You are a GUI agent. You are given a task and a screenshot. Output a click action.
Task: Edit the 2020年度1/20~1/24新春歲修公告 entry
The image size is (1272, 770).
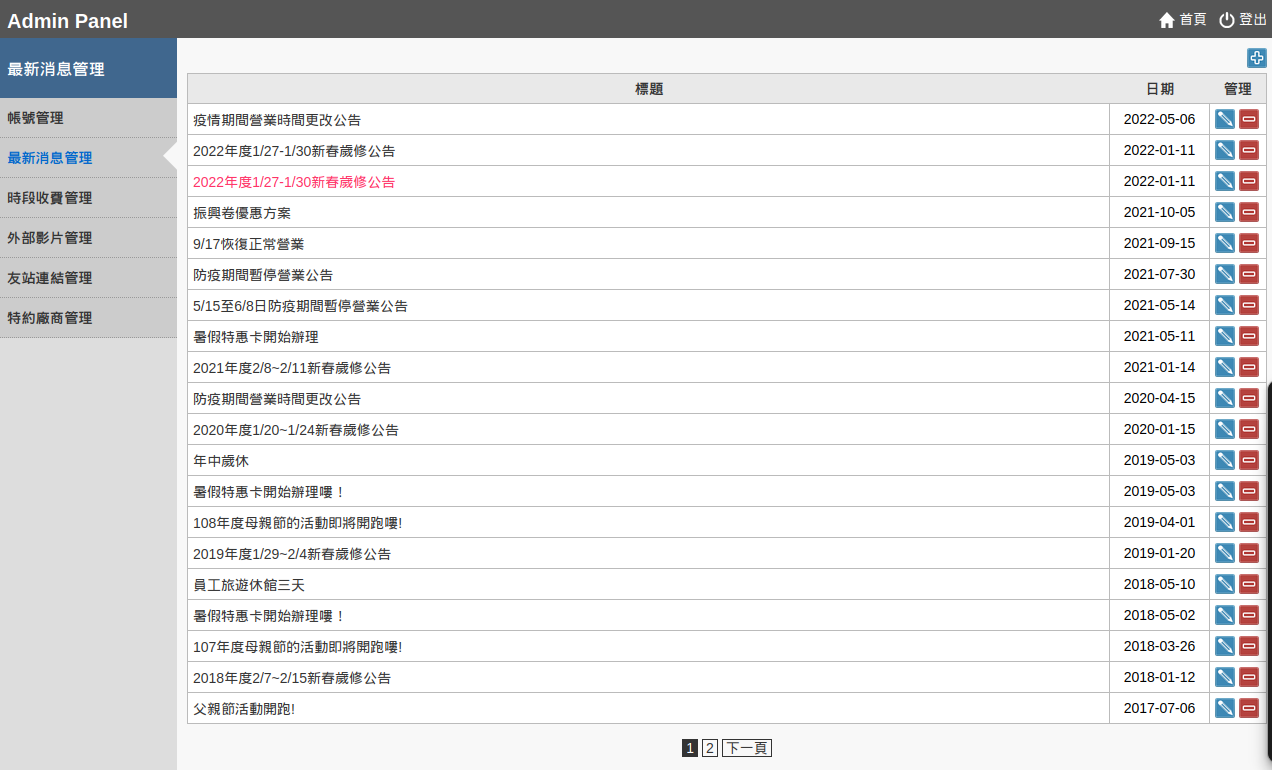click(x=1225, y=429)
